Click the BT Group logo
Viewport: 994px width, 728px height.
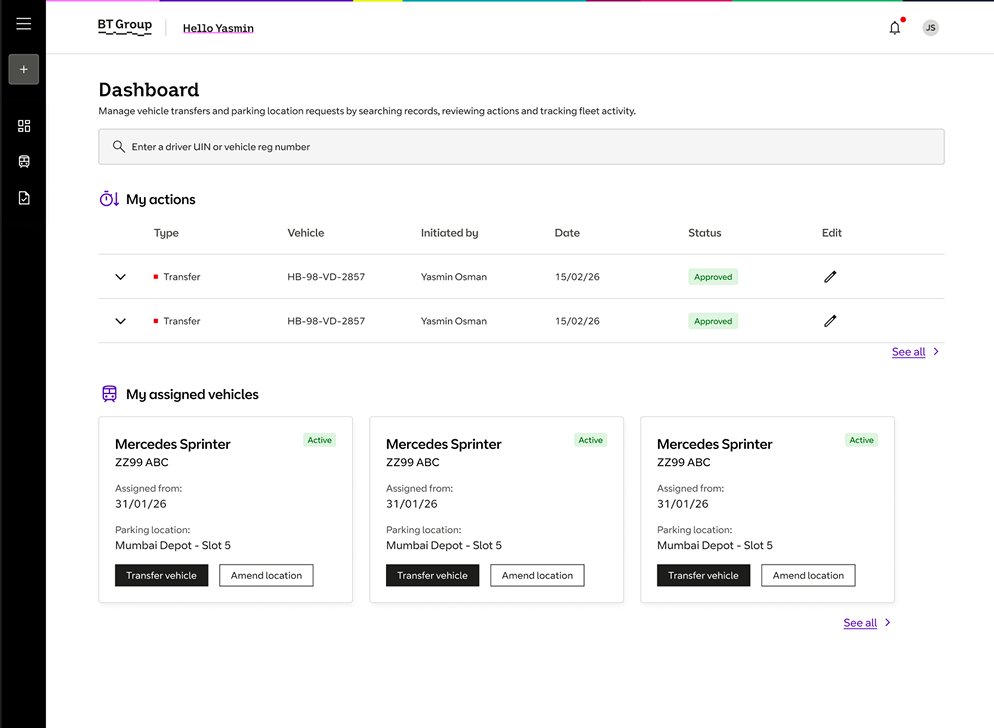(125, 27)
